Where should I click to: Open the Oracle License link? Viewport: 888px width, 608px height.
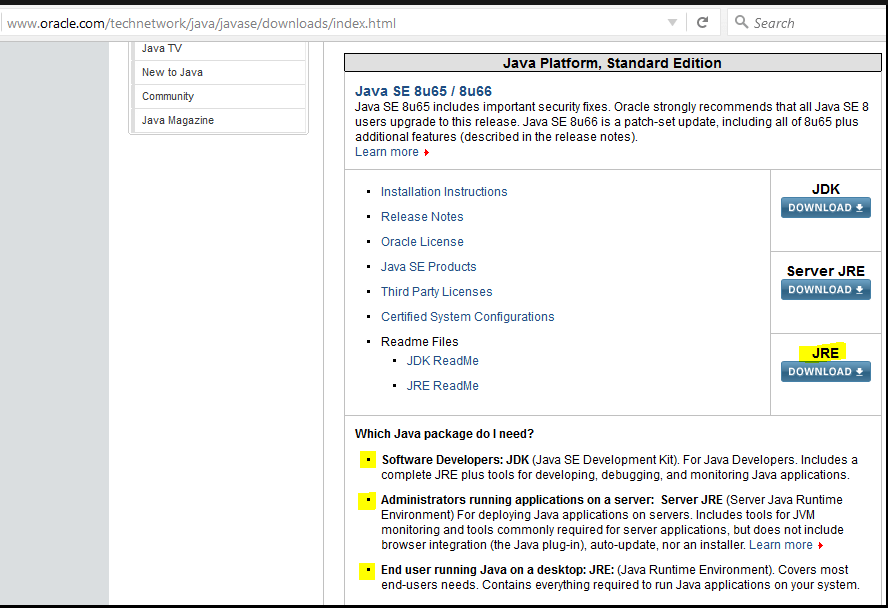click(422, 242)
